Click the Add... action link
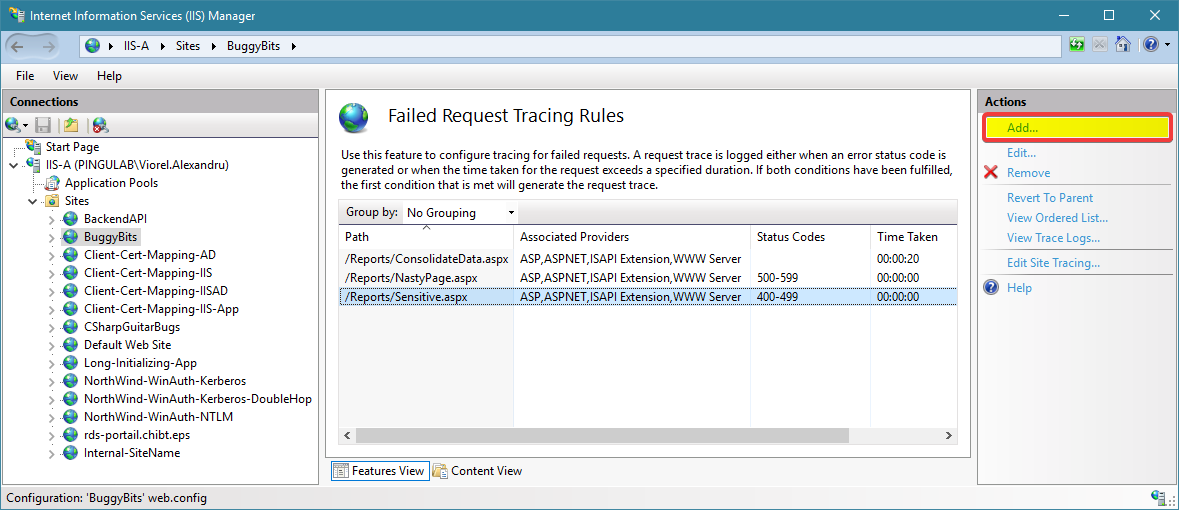The height and width of the screenshot is (510, 1179). click(x=1023, y=128)
